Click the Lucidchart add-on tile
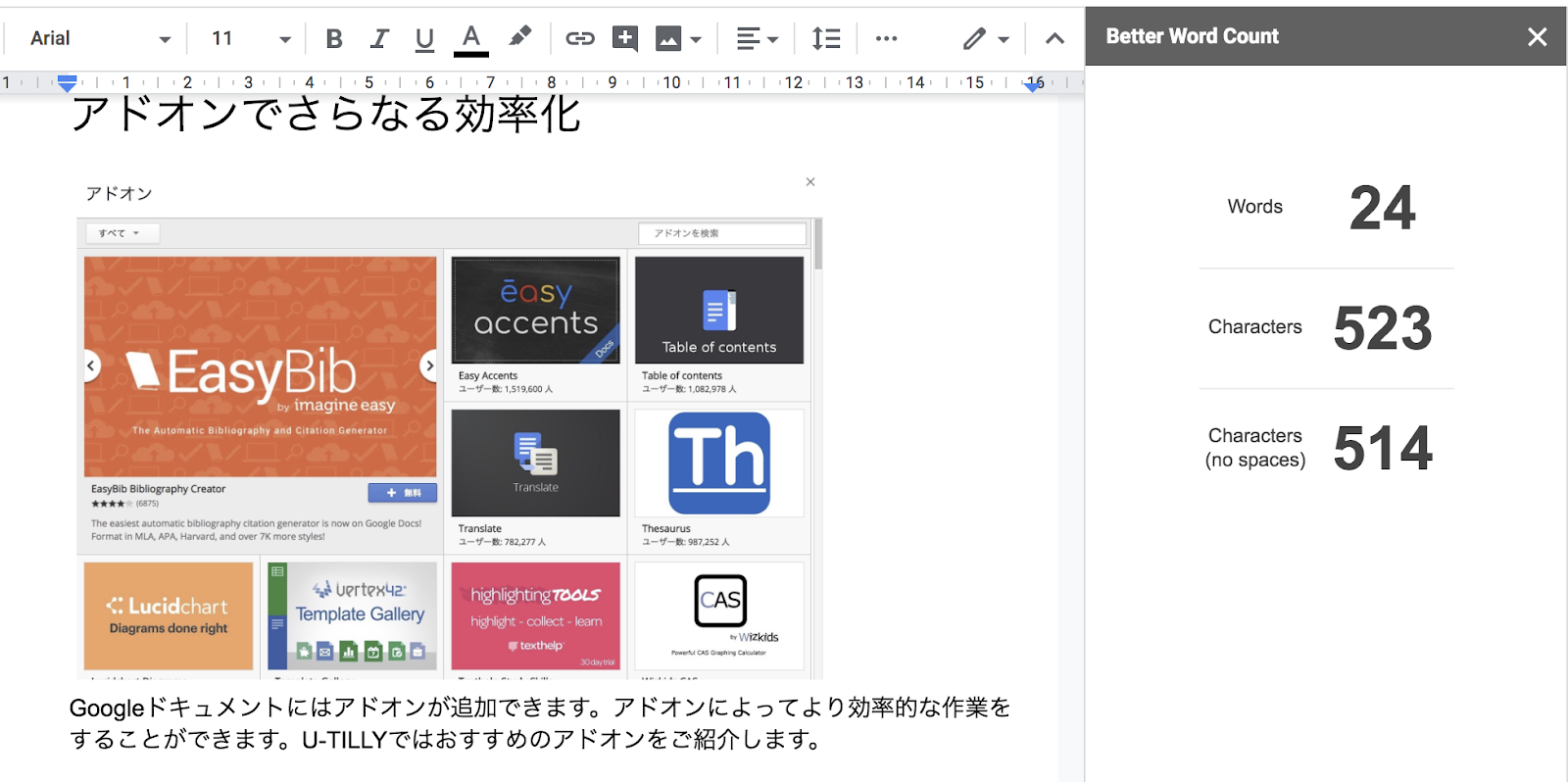 coord(169,616)
